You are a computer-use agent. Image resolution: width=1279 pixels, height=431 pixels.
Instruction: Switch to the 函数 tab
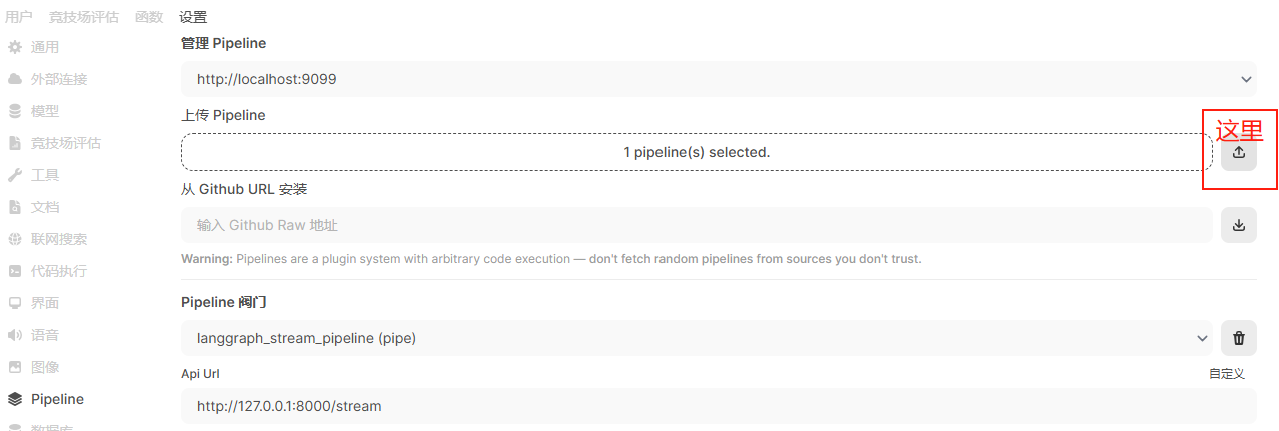coord(149,17)
